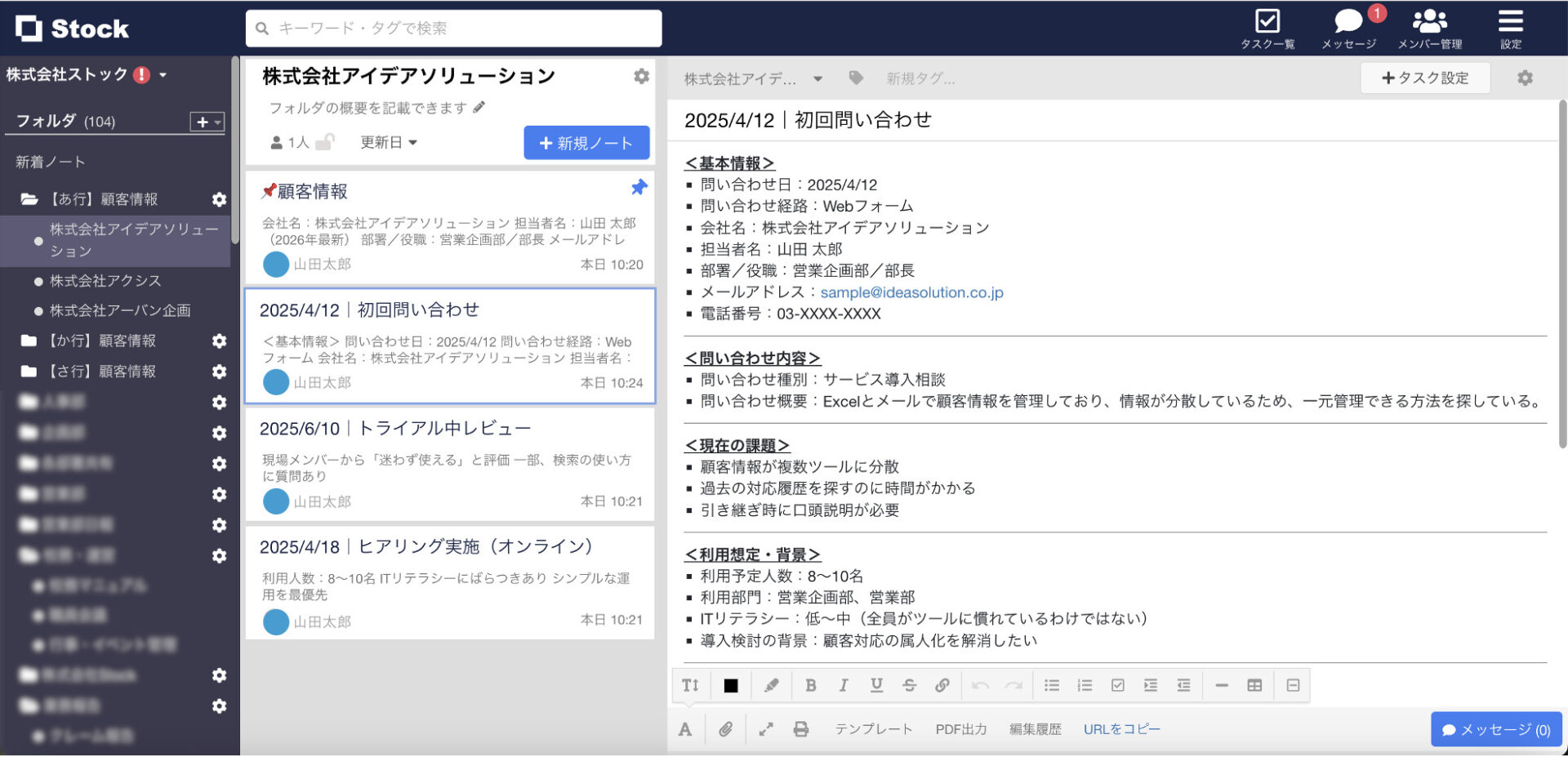Insert a bulleted list from the toolbar

[1051, 685]
